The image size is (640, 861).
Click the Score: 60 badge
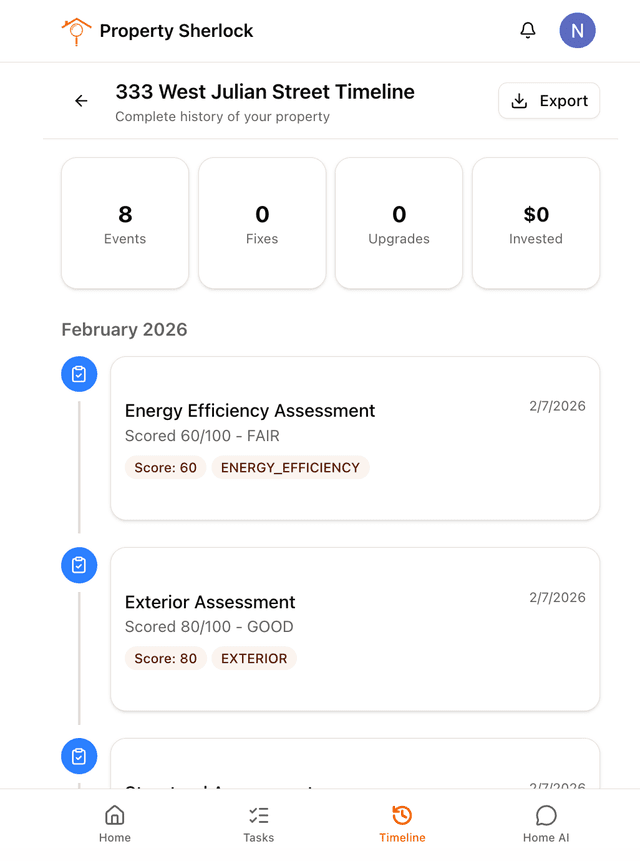pyautogui.click(x=165, y=467)
